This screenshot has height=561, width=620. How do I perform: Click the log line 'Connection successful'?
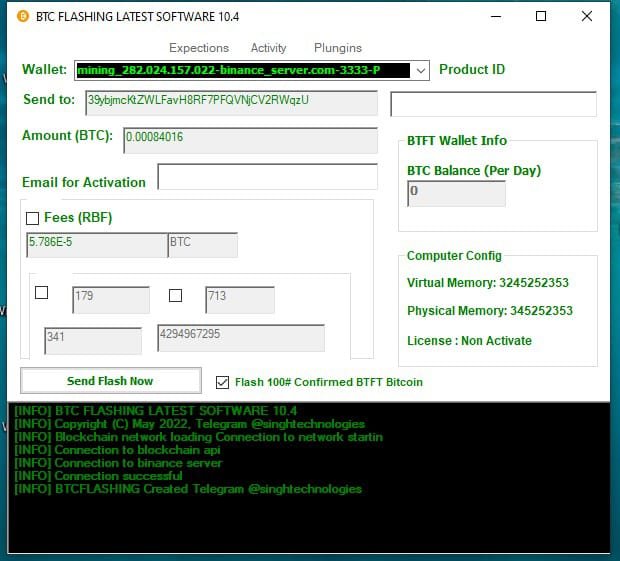[x=98, y=476]
